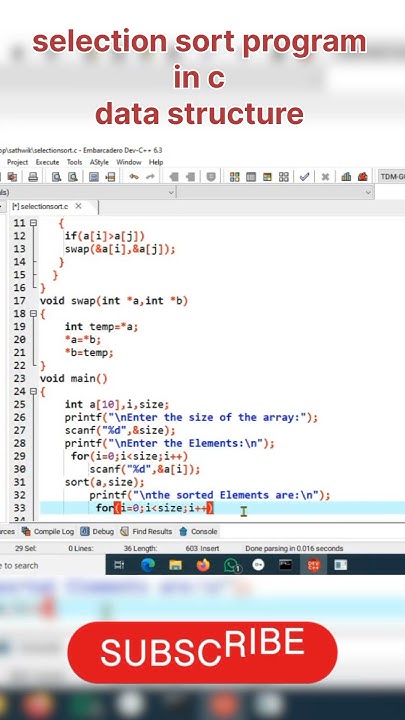Click the last taskbar icon after Dev-C++
This screenshot has width=405, height=720.
pos(341,565)
